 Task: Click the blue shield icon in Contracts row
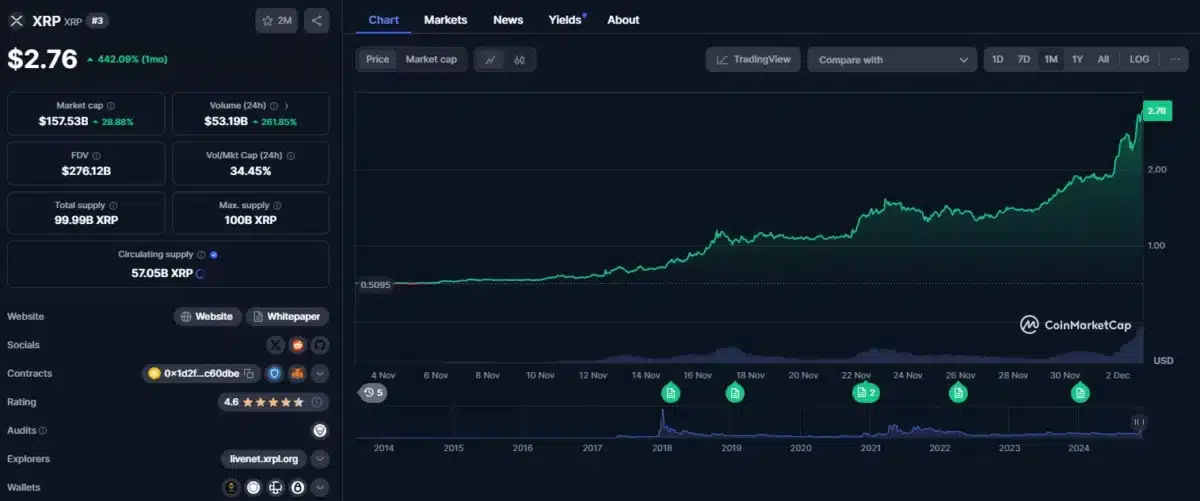pos(275,373)
